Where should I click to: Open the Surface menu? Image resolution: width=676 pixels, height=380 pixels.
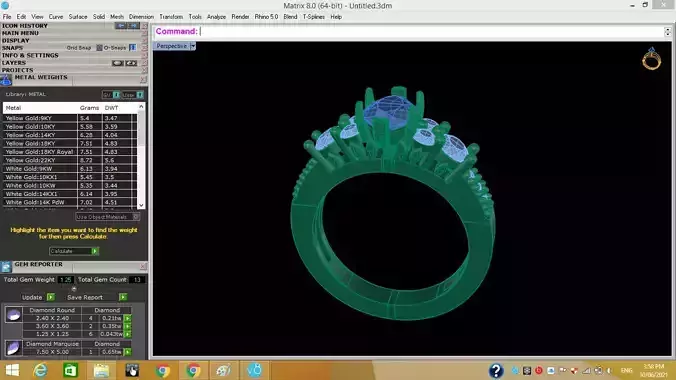[78, 17]
